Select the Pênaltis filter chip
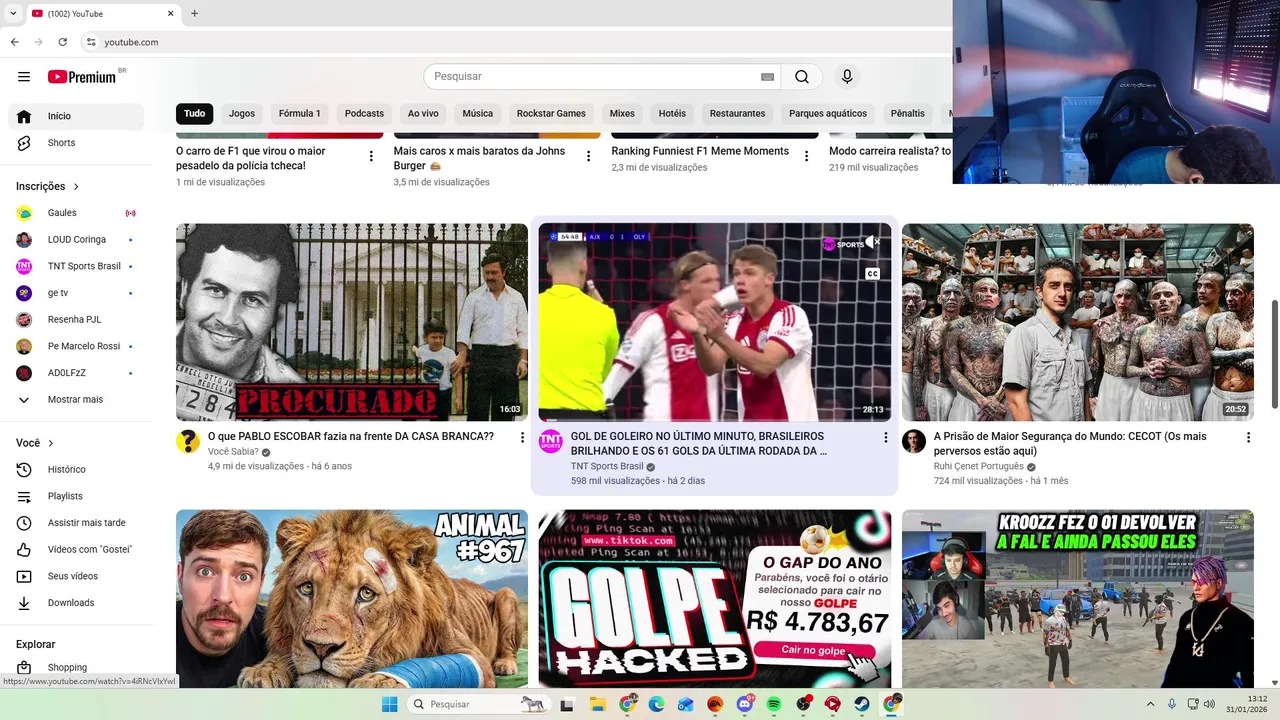The height and width of the screenshot is (720, 1280). pos(908,113)
